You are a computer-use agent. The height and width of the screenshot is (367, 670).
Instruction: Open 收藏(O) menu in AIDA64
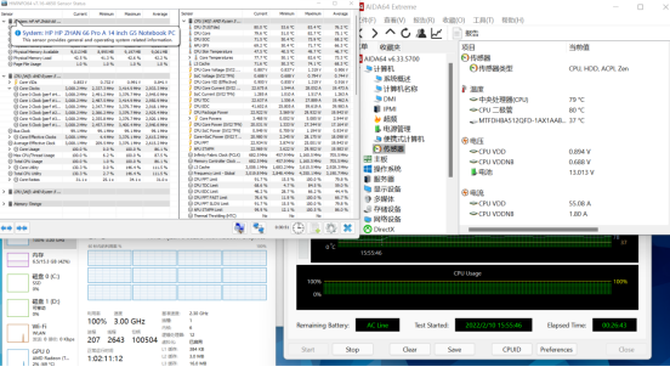point(453,20)
